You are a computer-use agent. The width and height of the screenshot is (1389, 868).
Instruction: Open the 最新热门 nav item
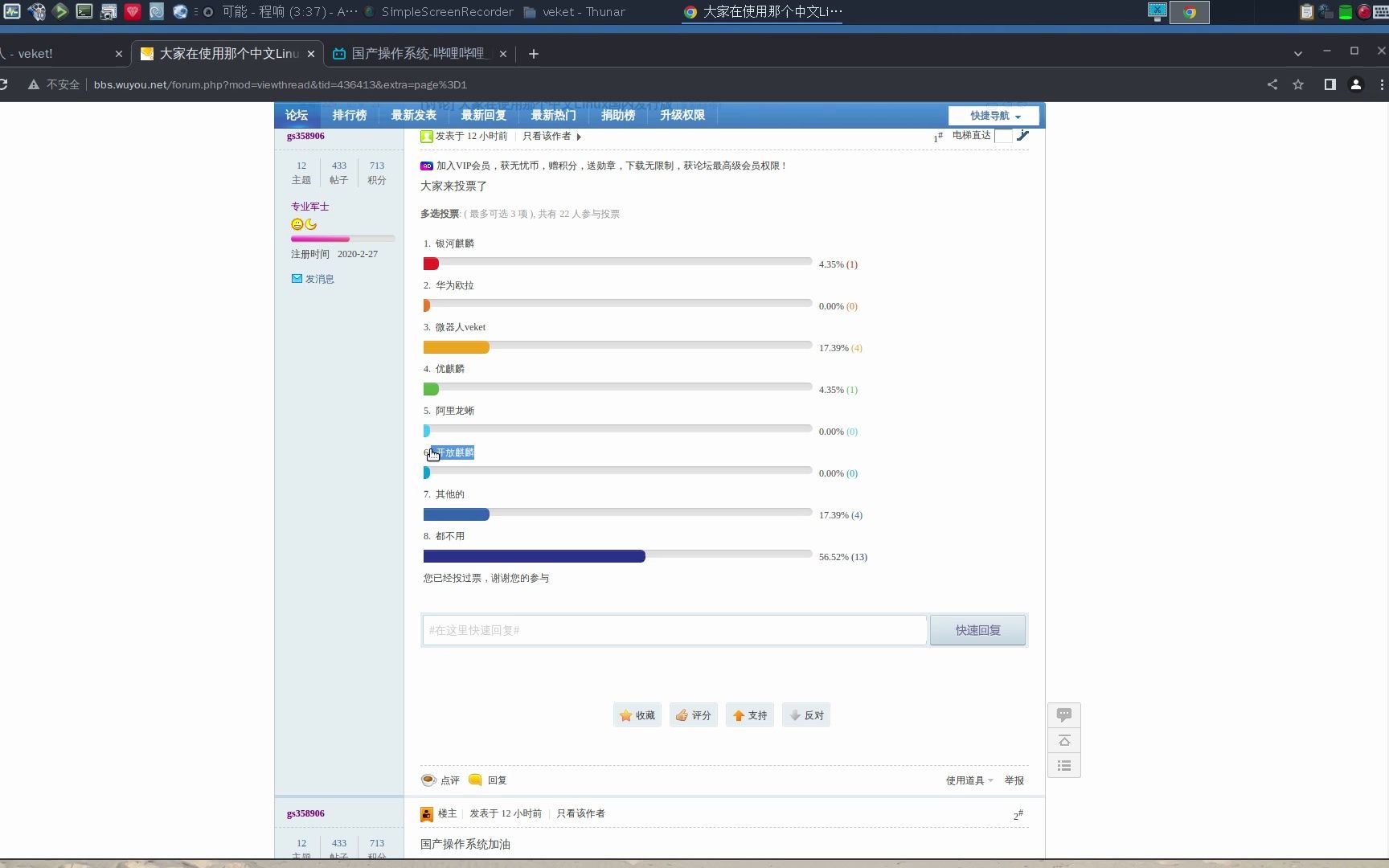coord(554,115)
